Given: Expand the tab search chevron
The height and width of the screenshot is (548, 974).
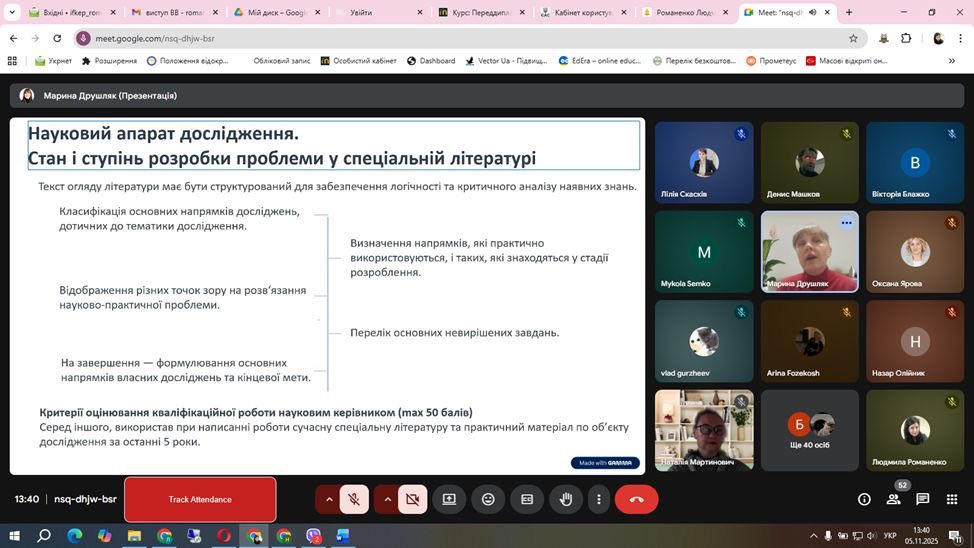Looking at the screenshot, I should [12, 12].
